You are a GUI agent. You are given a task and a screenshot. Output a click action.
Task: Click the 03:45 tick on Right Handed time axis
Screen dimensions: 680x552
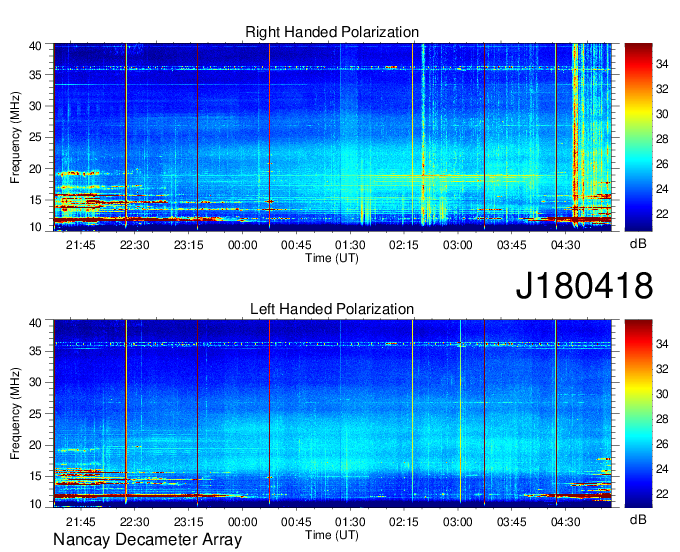511,245
